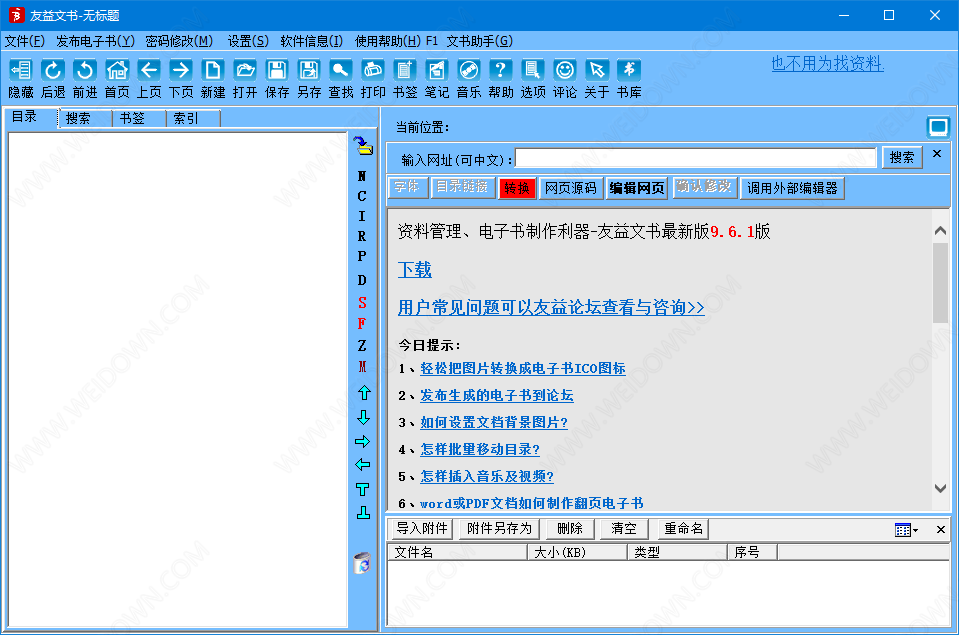Click the 重命名 button
The width and height of the screenshot is (959, 635).
683,529
